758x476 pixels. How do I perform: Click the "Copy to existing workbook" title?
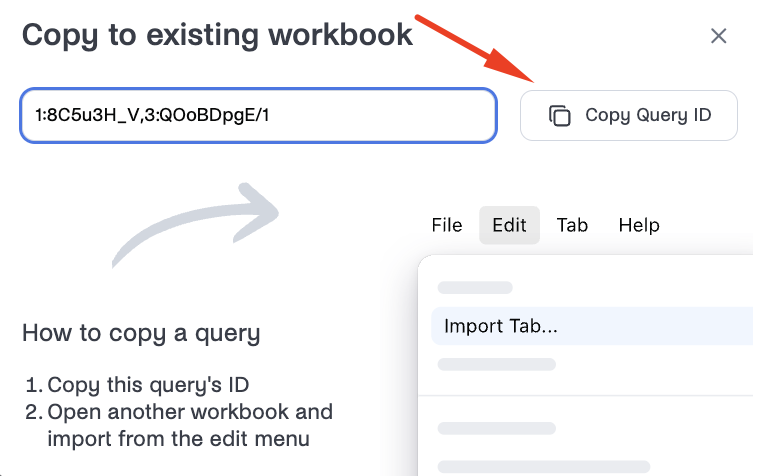[x=217, y=35]
